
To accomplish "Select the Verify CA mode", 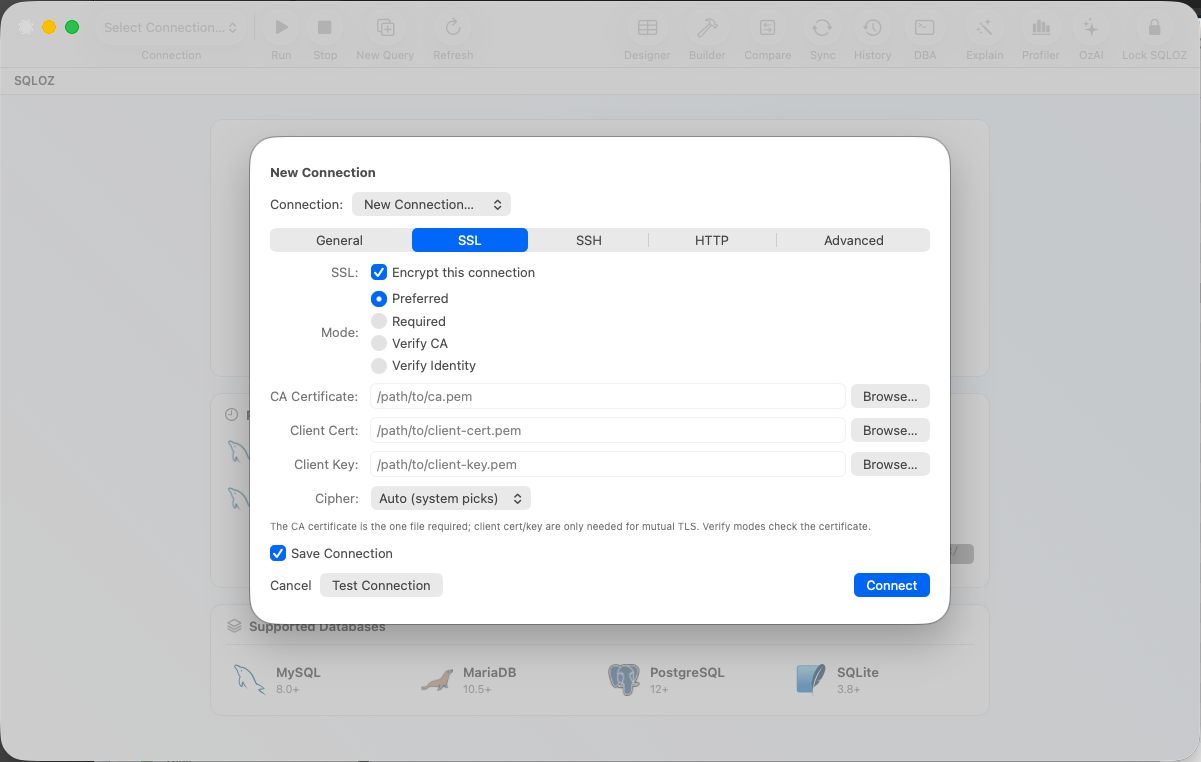I will pyautogui.click(x=379, y=343).
